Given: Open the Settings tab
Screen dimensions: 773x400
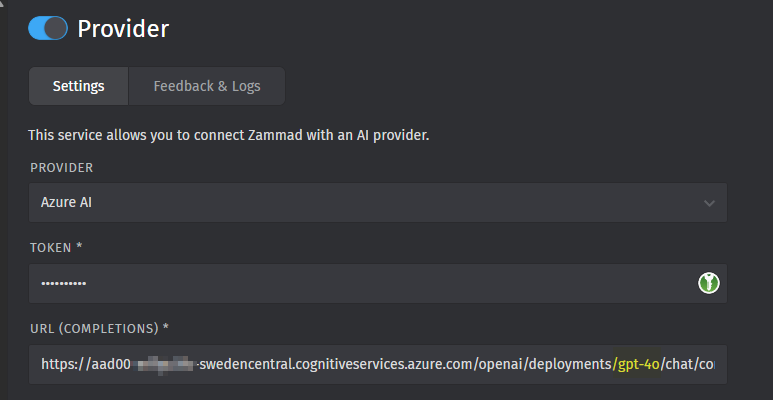Looking at the screenshot, I should point(78,86).
